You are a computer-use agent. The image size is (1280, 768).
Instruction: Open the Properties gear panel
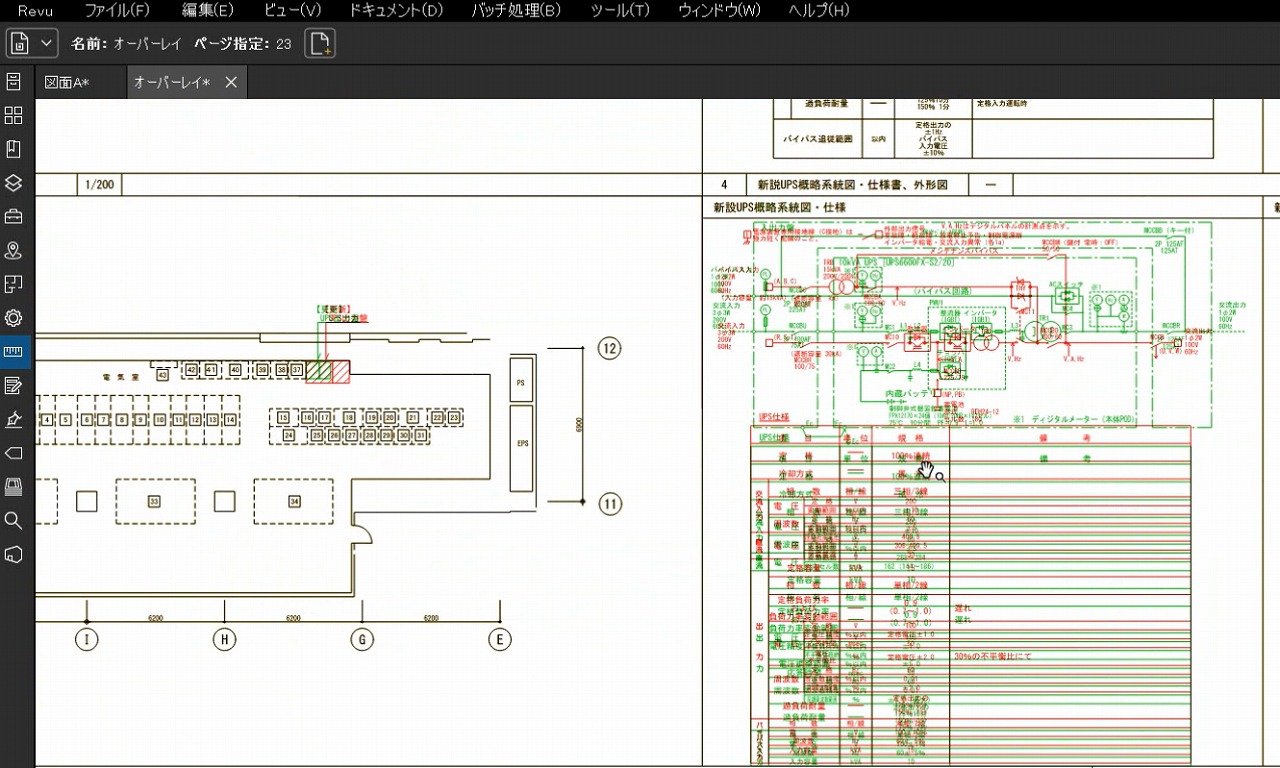tap(14, 319)
